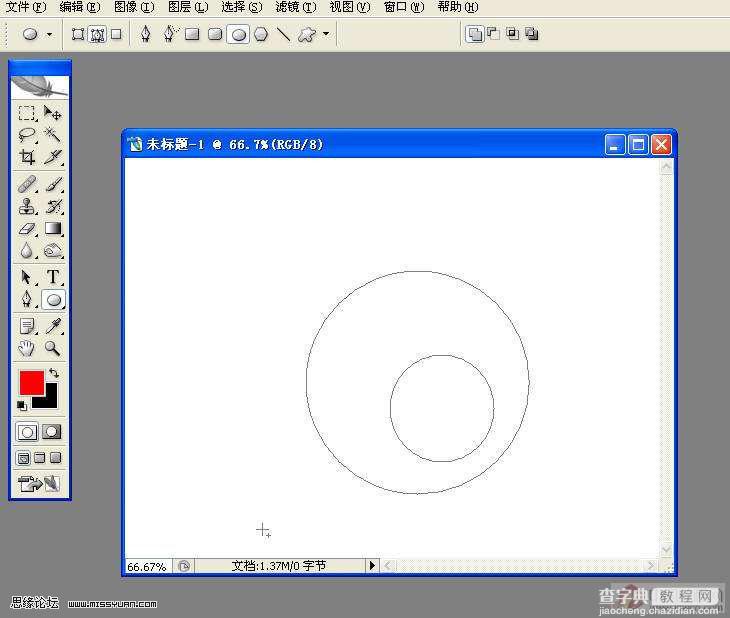Viewport: 730px width, 618px height.
Task: Enable Paths mode in options bar
Action: coord(97,34)
